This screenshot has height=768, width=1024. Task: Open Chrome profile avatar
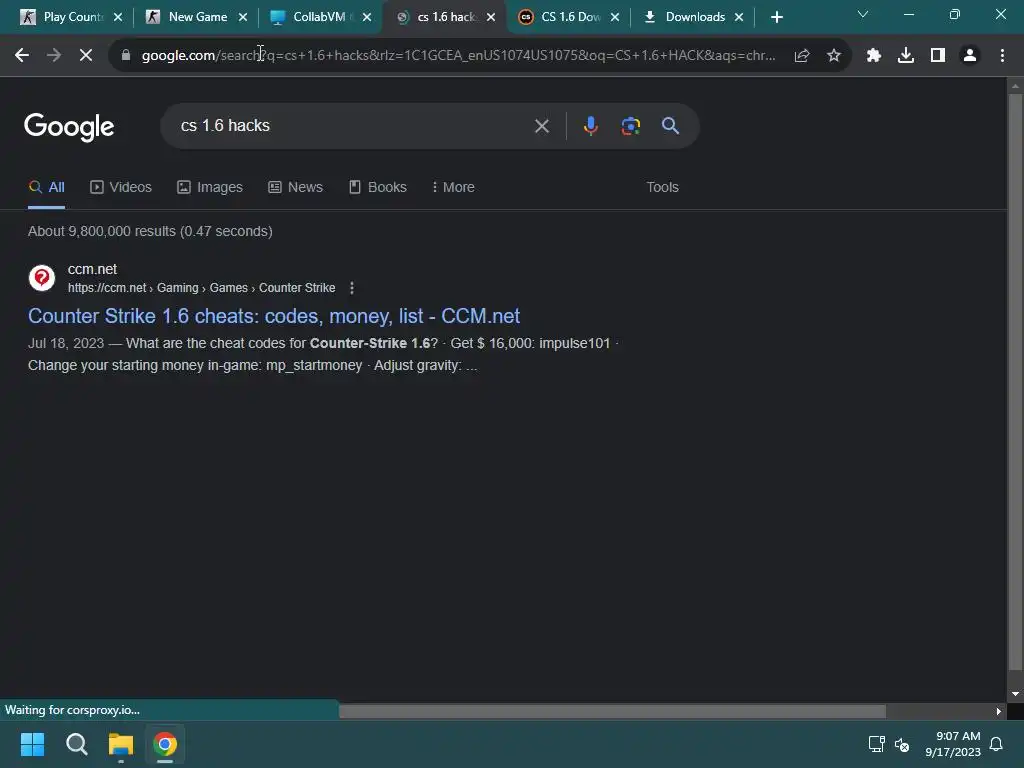click(970, 56)
